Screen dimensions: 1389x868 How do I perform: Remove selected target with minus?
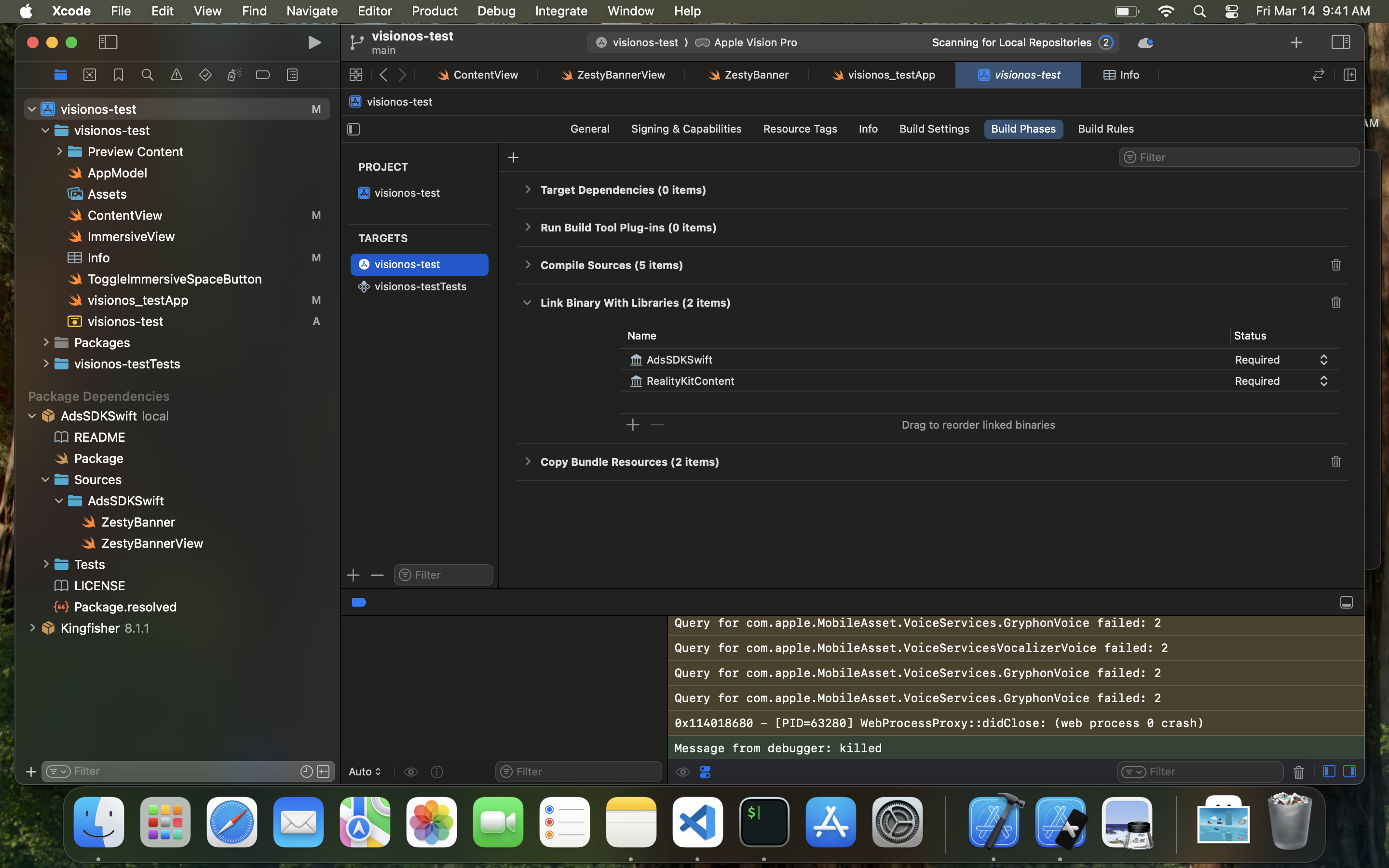pos(377,575)
